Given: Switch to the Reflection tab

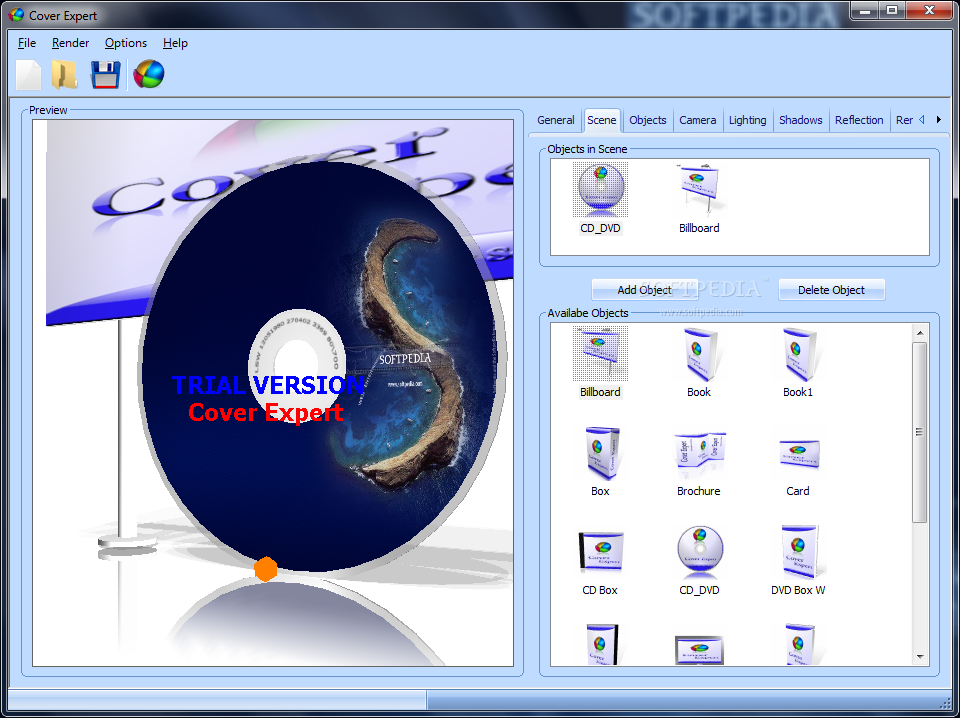Looking at the screenshot, I should point(859,120).
